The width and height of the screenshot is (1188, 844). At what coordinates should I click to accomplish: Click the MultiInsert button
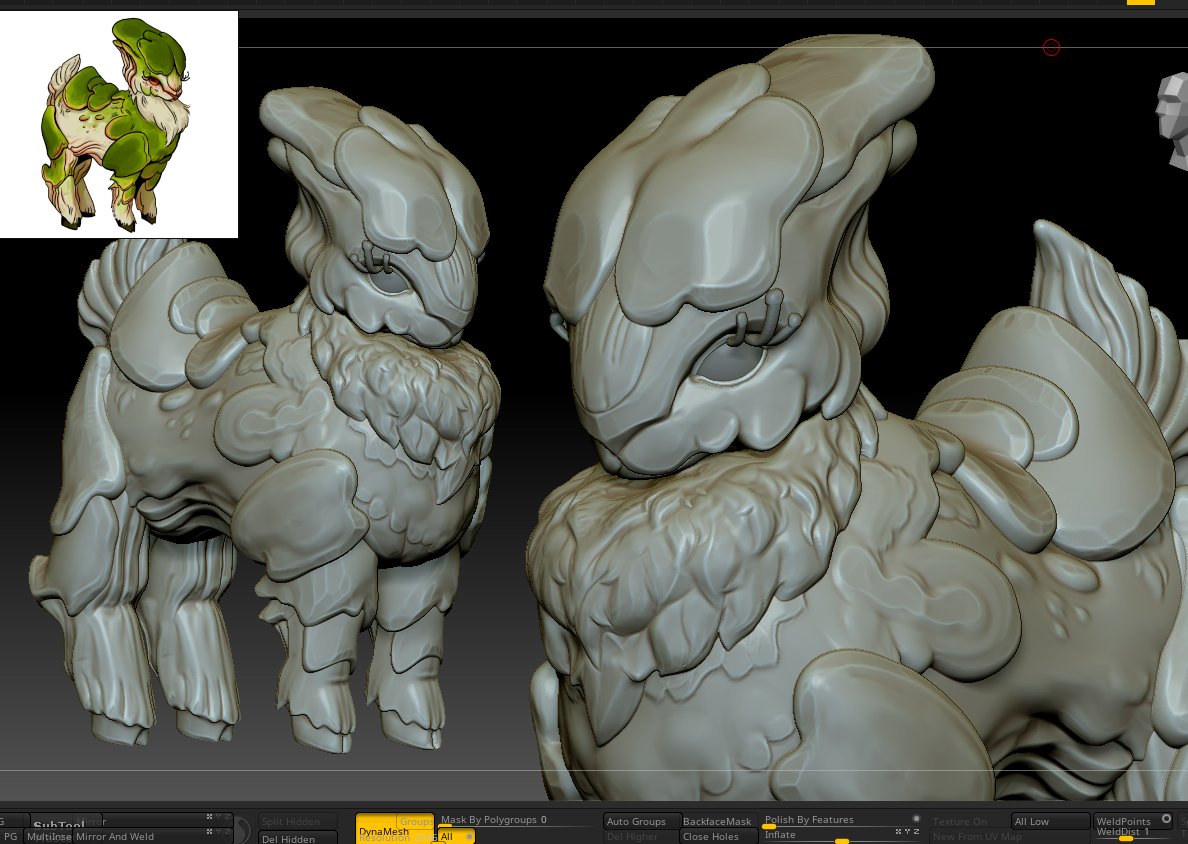[x=48, y=836]
